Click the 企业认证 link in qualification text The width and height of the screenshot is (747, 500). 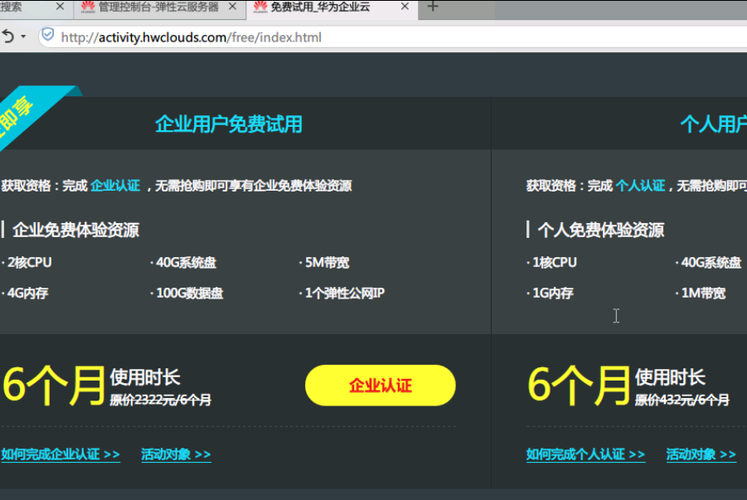point(115,186)
